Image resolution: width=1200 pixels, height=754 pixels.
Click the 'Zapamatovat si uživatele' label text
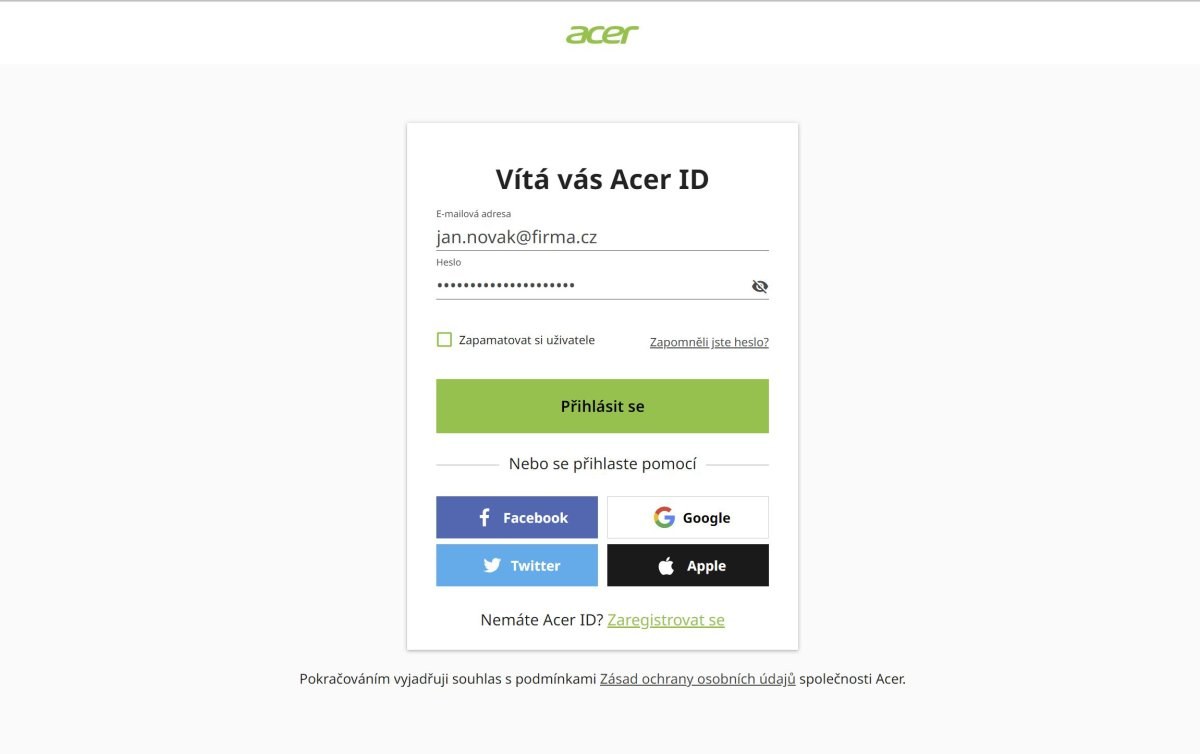526,340
